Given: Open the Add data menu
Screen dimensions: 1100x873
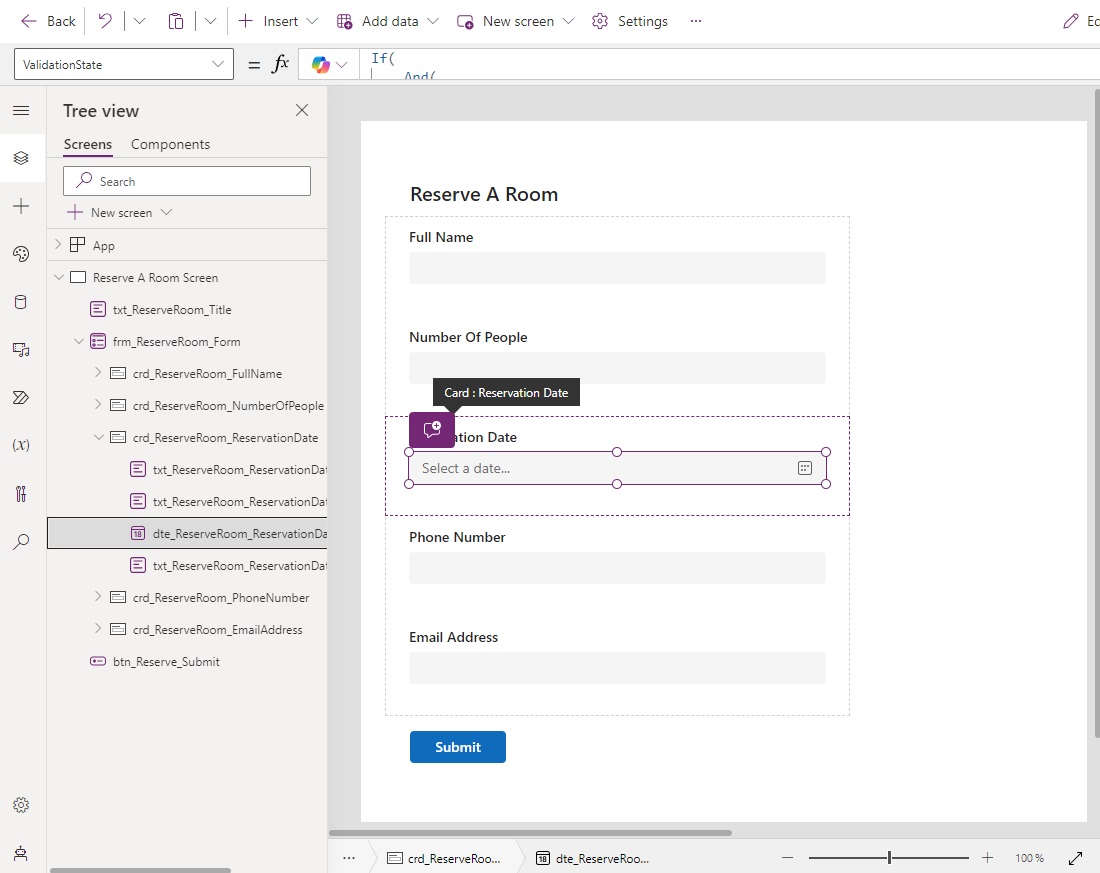Looking at the screenshot, I should tap(386, 20).
